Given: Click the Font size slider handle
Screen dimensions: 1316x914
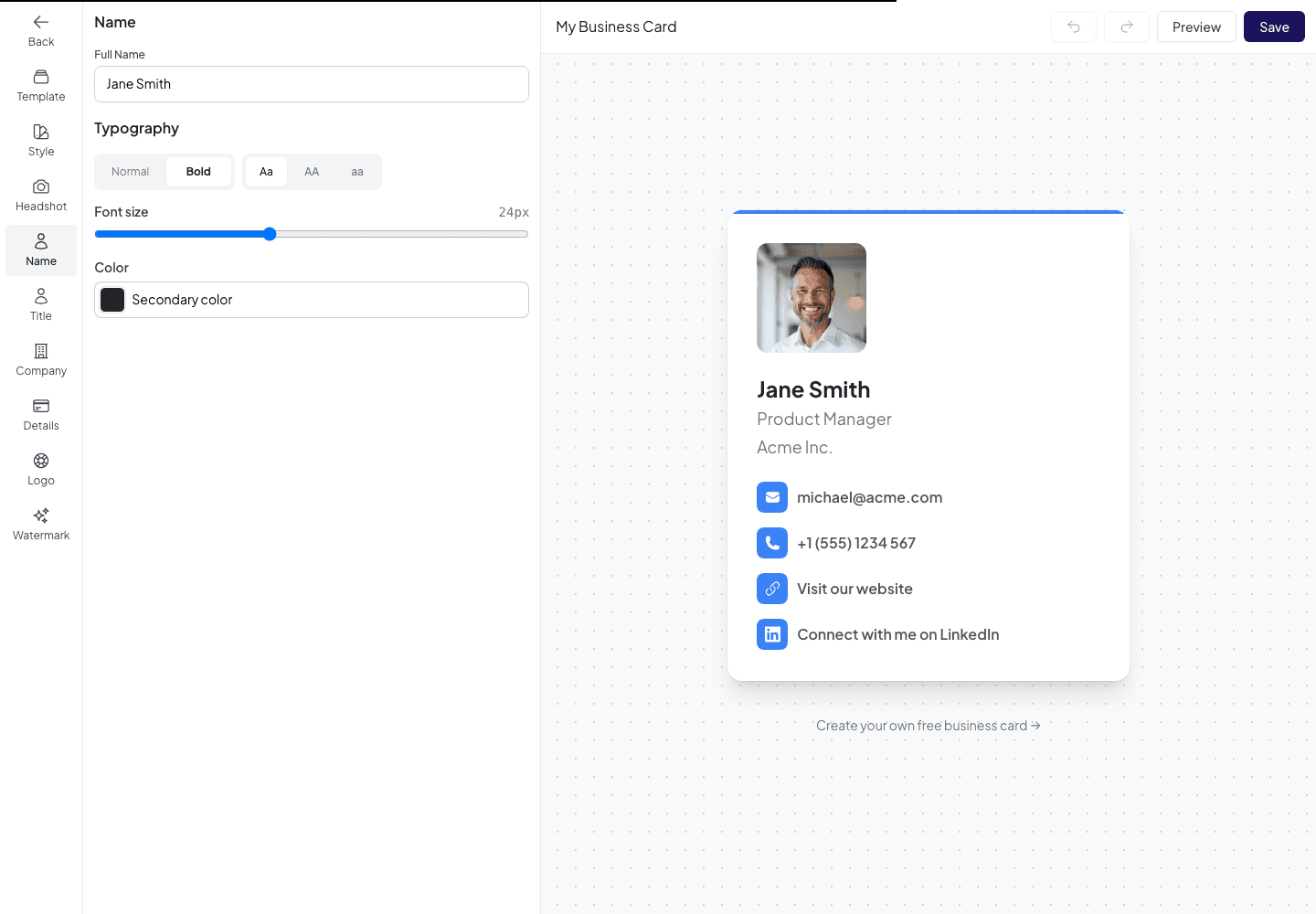Looking at the screenshot, I should (x=270, y=234).
